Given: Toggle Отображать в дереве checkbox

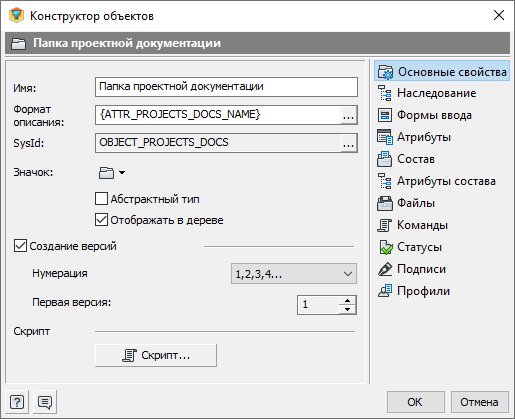Looking at the screenshot, I should [x=101, y=220].
